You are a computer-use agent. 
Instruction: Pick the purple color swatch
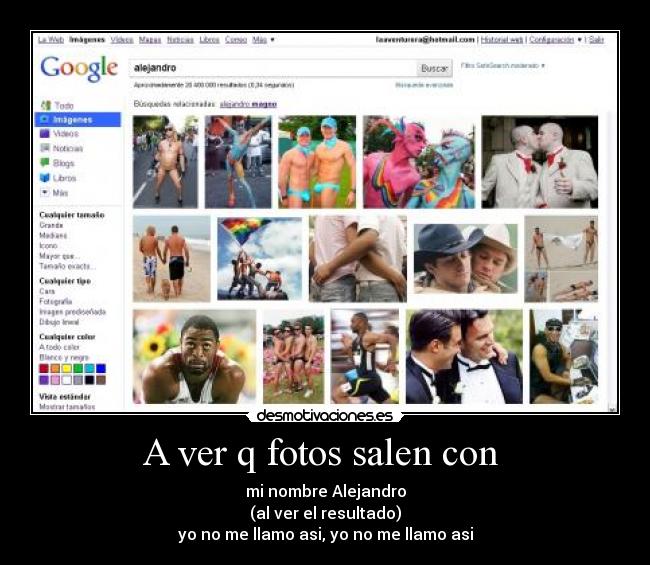coord(44,380)
